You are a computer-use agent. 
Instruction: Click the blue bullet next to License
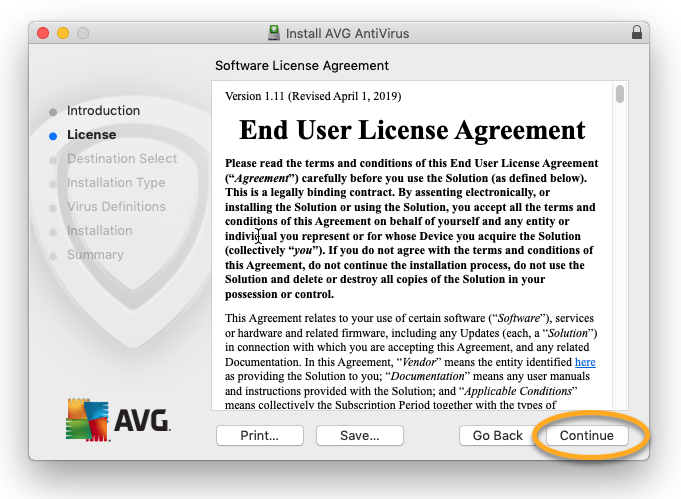point(53,136)
